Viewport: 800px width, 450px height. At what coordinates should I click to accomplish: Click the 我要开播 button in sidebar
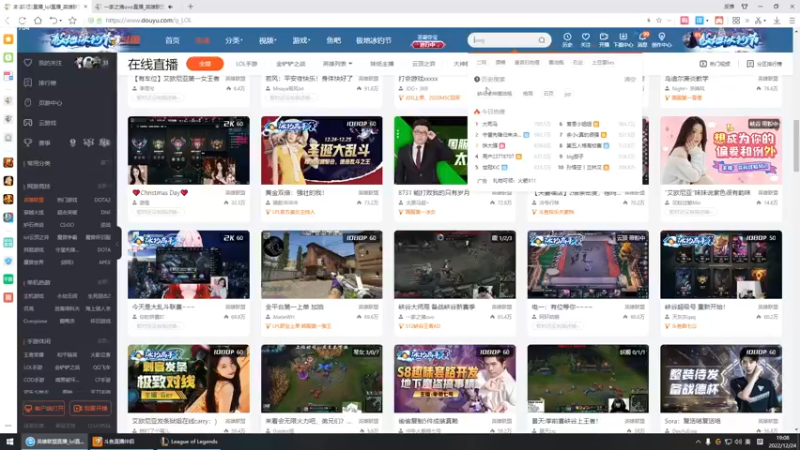pyautogui.click(x=91, y=409)
